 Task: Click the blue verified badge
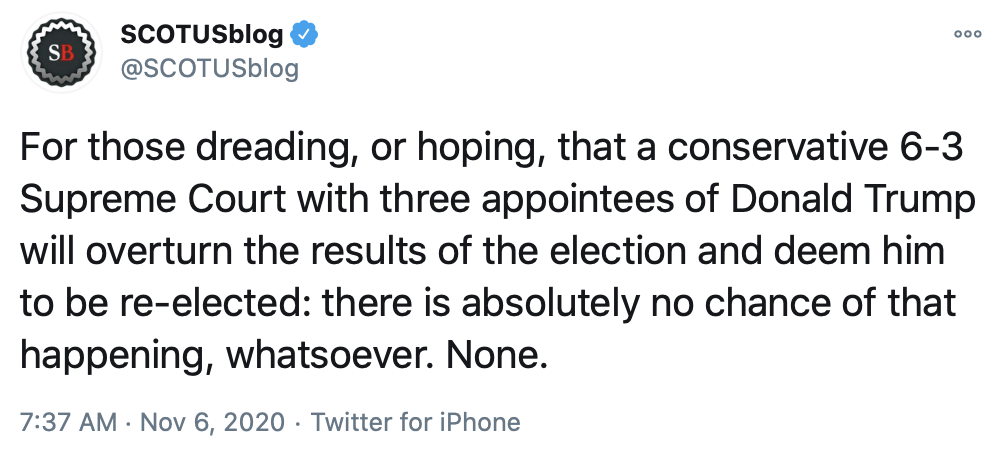(x=304, y=35)
